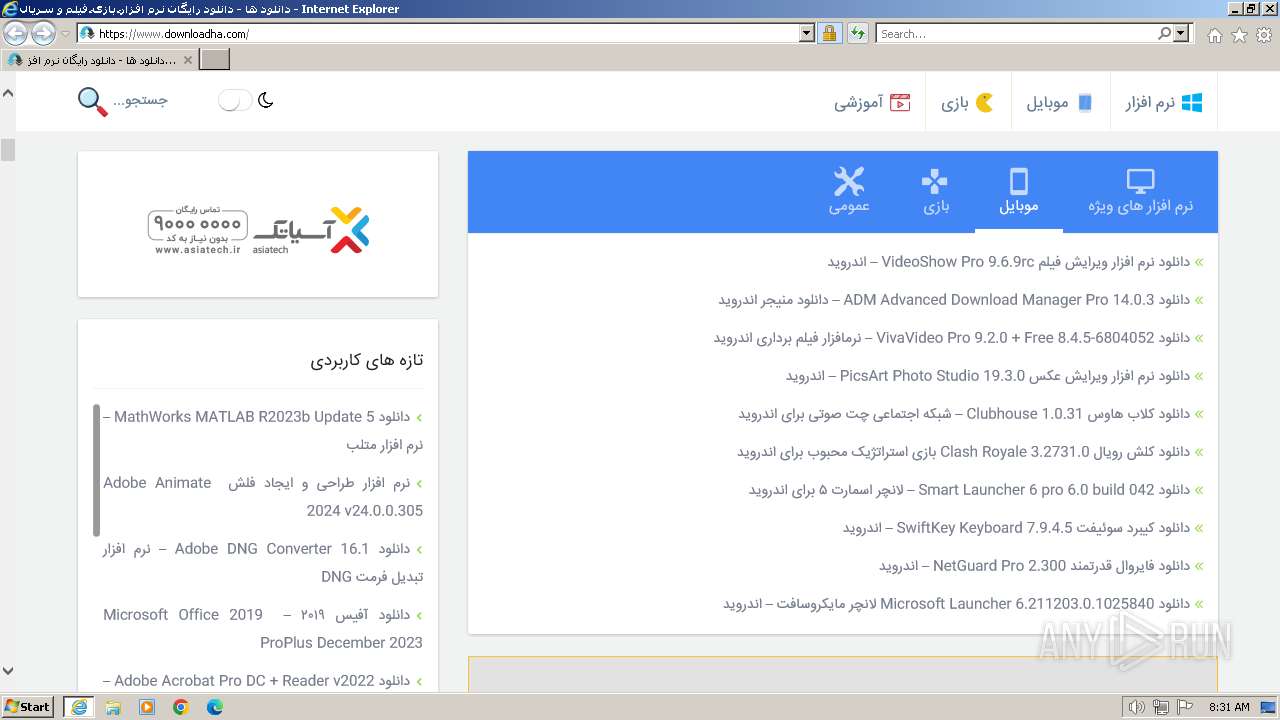Viewport: 1280px width, 720px height.
Task: Click the Refresh page button
Action: [857, 33]
